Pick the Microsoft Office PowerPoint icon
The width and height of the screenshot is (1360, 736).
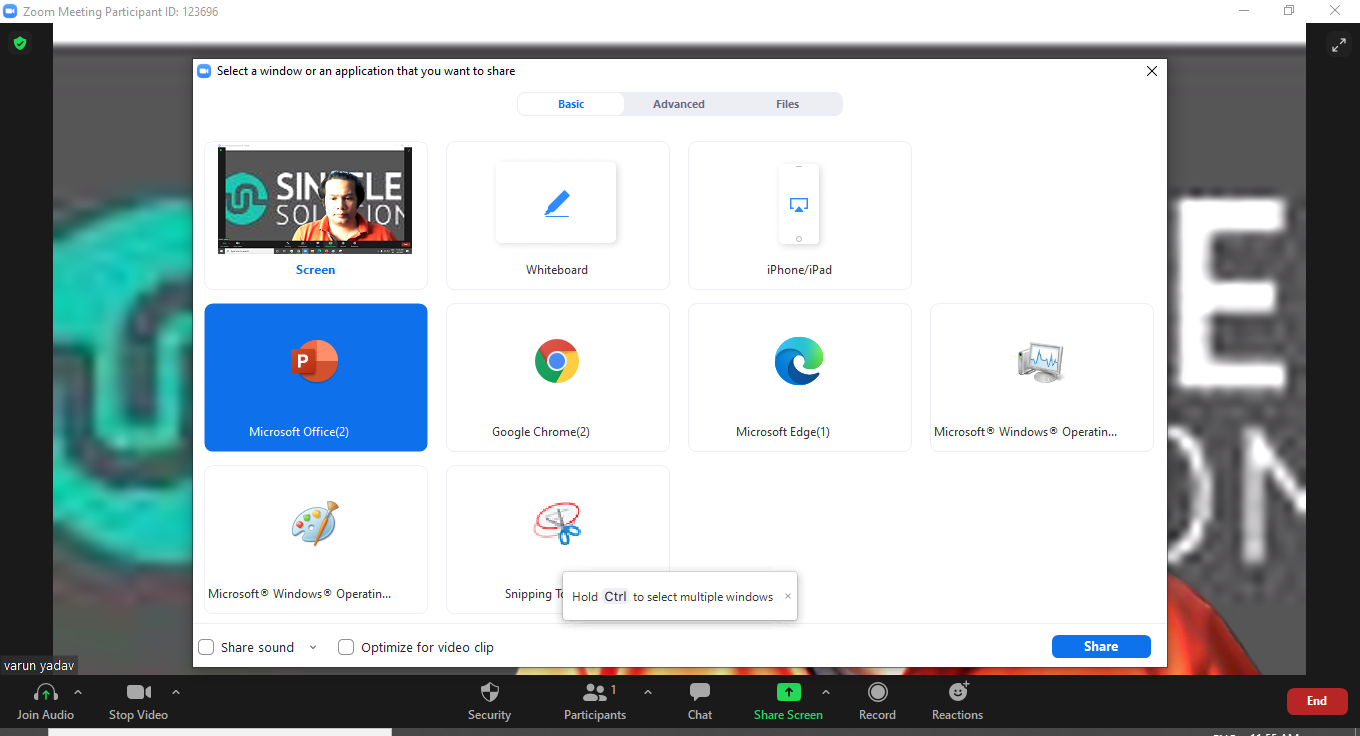[315, 361]
